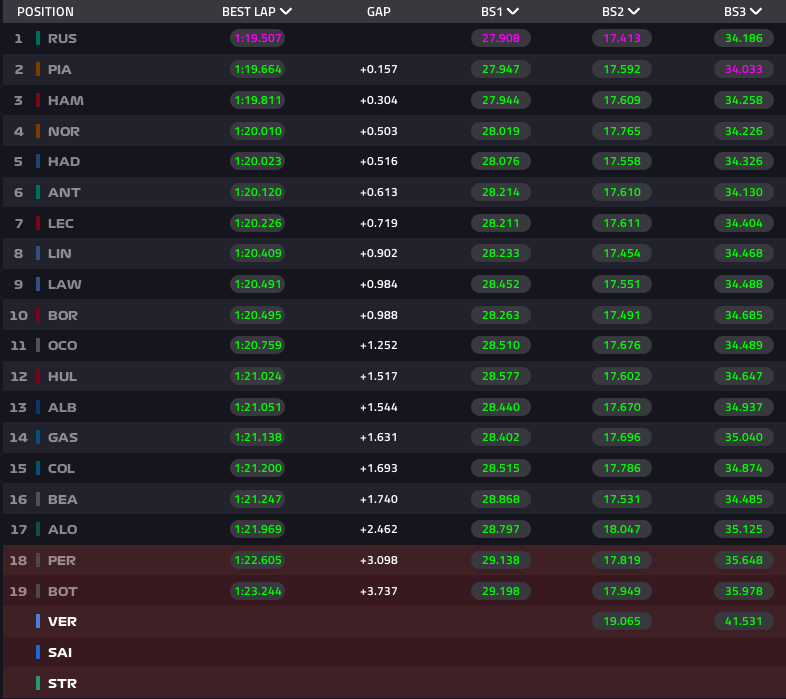This screenshot has height=699, width=786.
Task: Click RUS's purple best lap 1:19.507
Action: [257, 39]
